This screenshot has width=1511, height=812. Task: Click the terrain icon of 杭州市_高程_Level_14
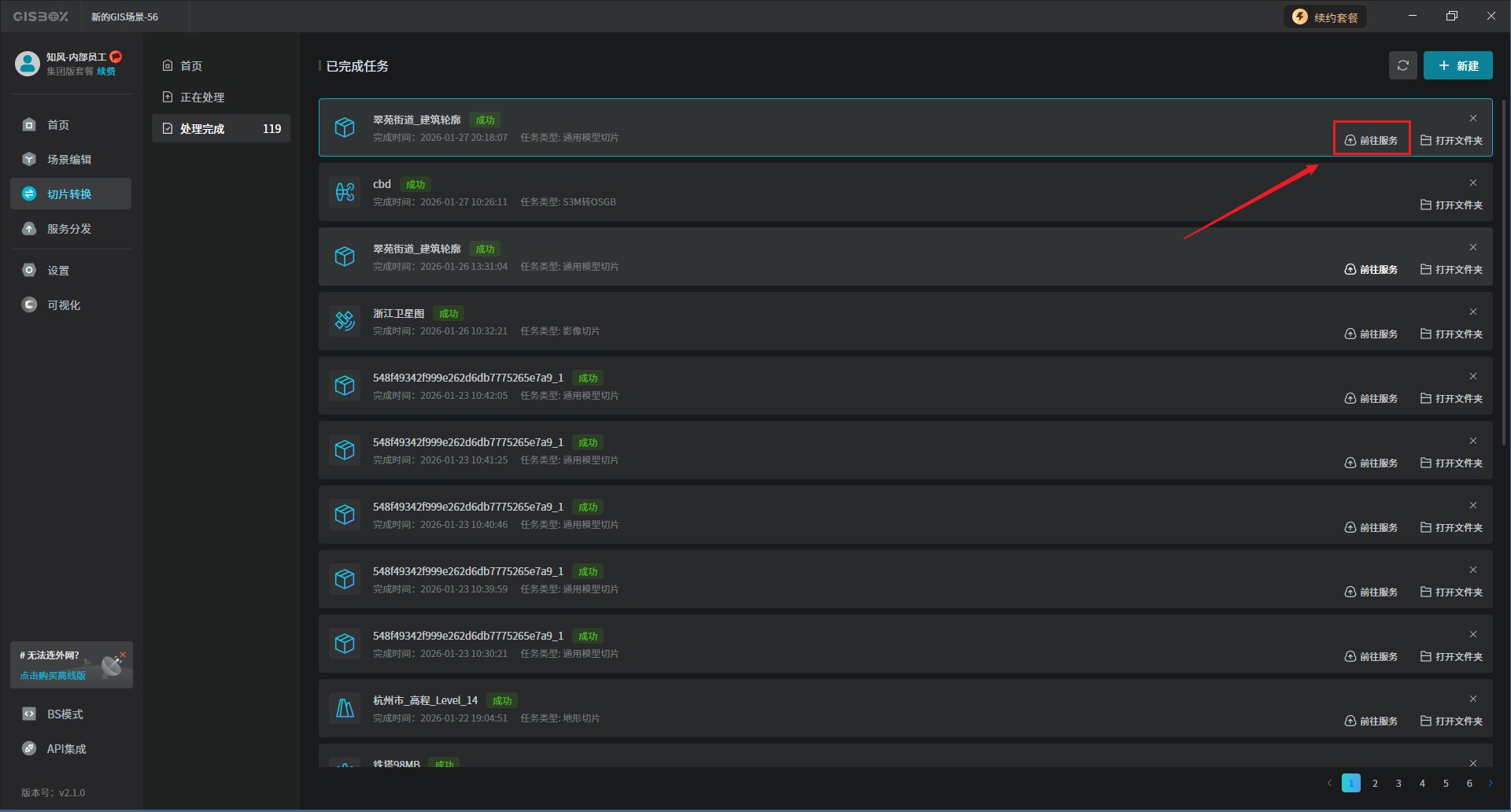[345, 707]
